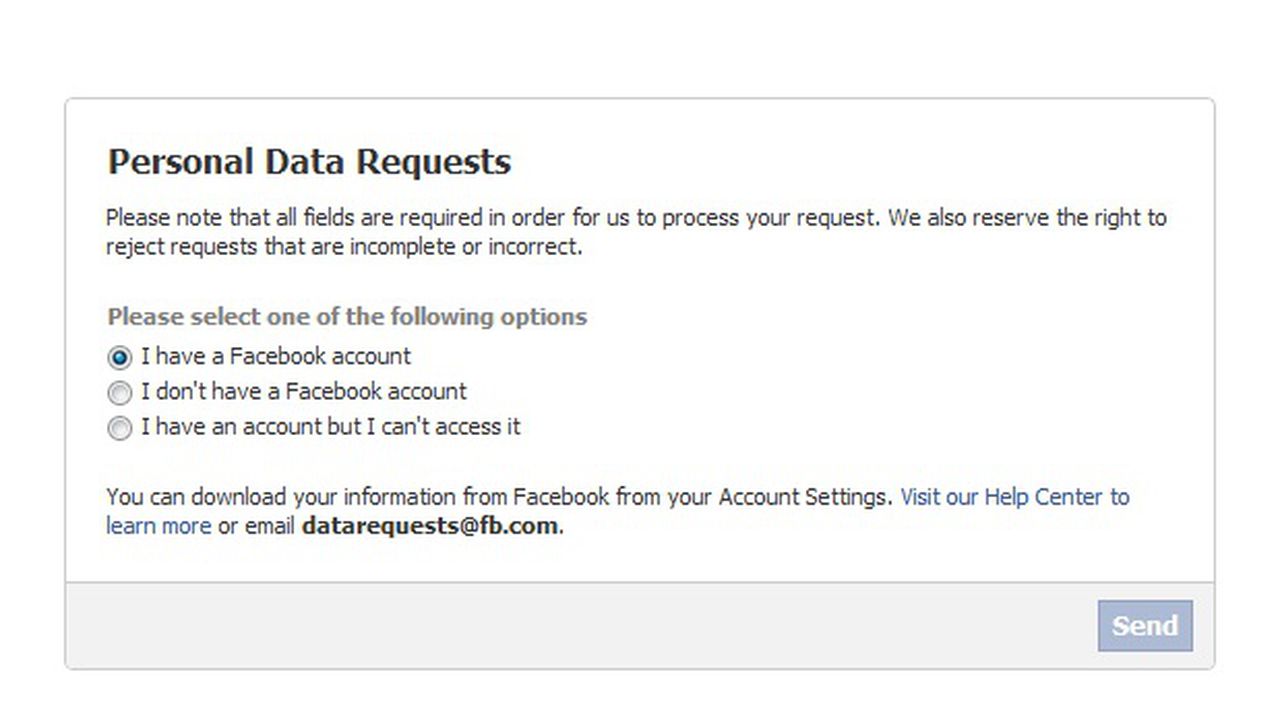Click the datarequests@fb.com email address
The height and width of the screenshot is (720, 1280).
(x=430, y=526)
